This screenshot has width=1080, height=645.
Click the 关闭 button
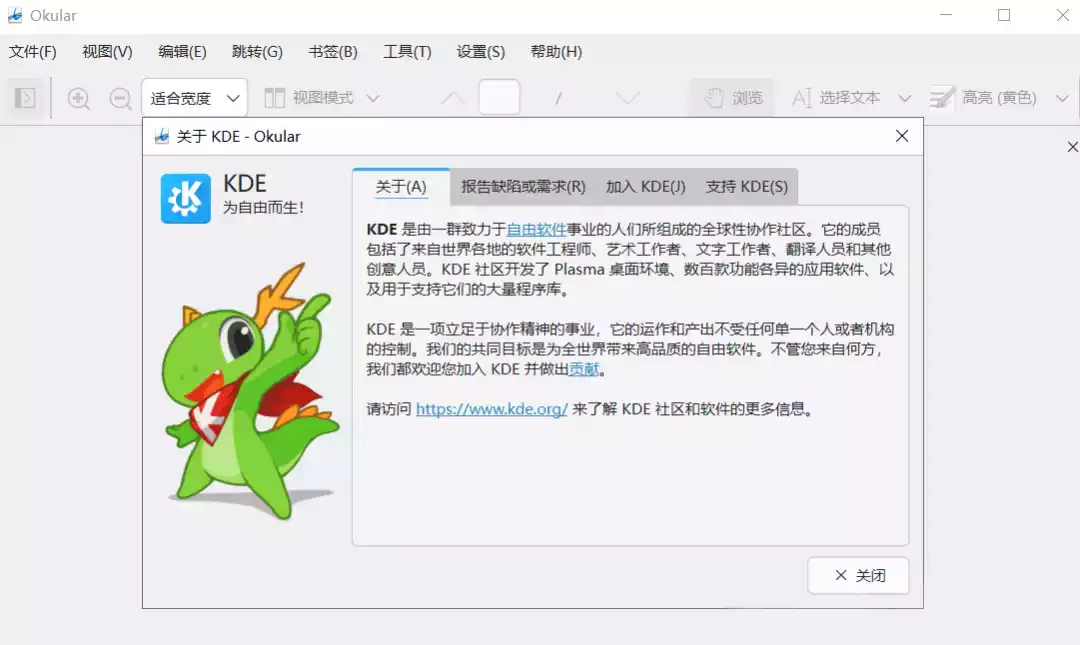click(858, 575)
